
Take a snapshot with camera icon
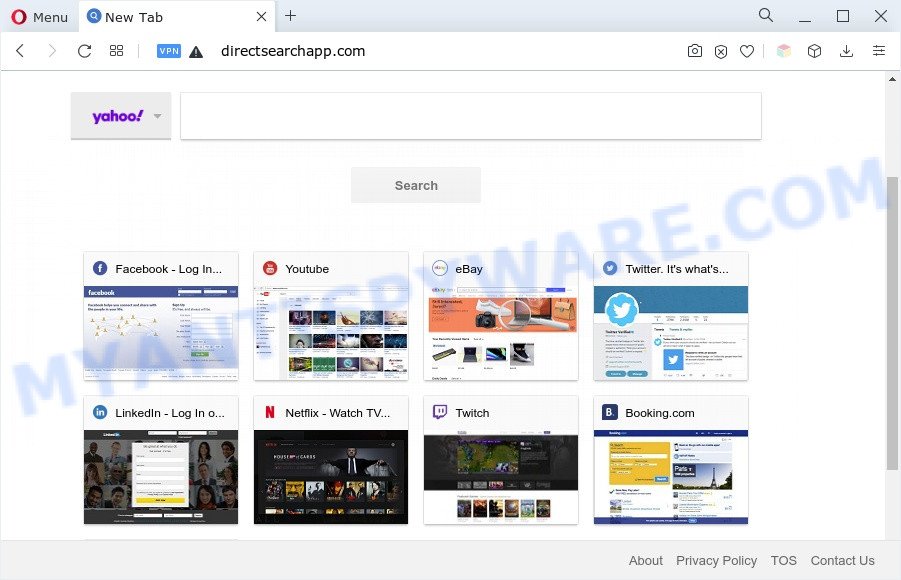(x=695, y=51)
